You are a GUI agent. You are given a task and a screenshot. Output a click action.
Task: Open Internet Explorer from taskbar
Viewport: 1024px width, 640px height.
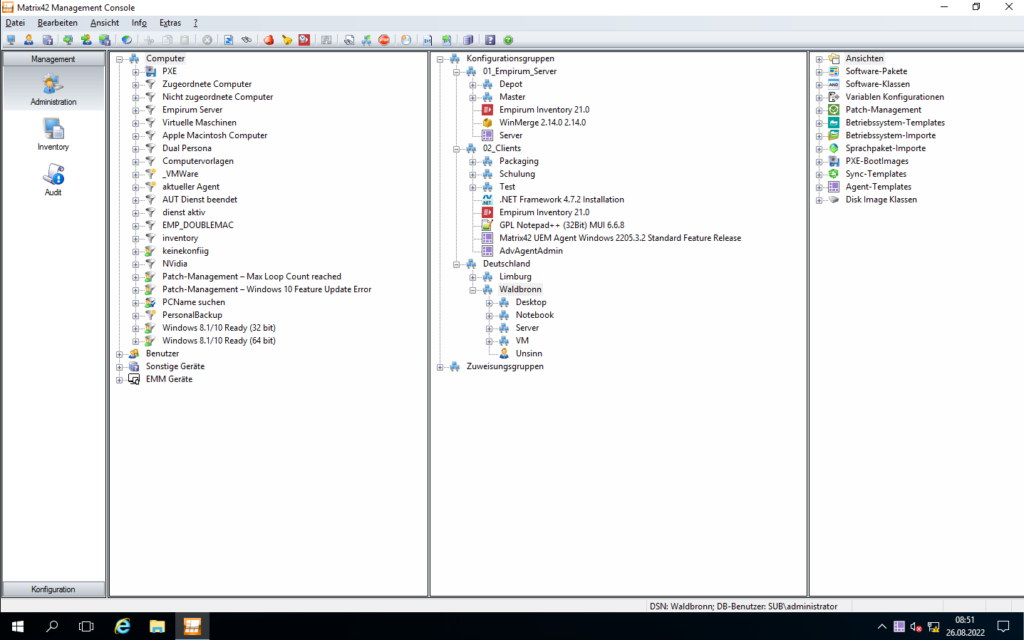pyautogui.click(x=122, y=626)
